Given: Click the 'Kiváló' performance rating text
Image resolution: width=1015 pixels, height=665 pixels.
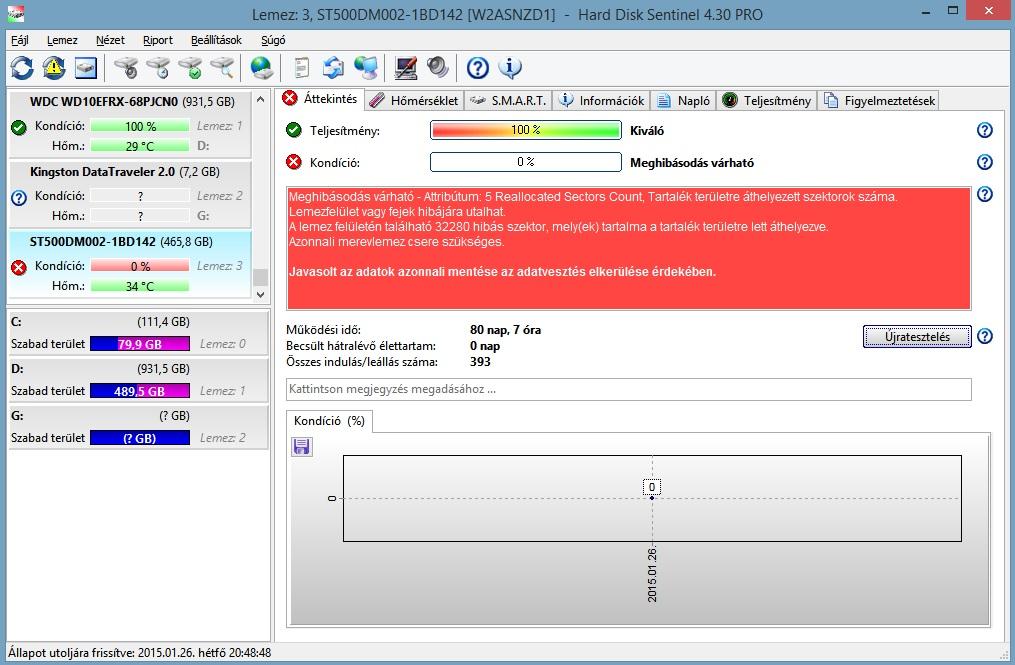Looking at the screenshot, I should (x=647, y=131).
